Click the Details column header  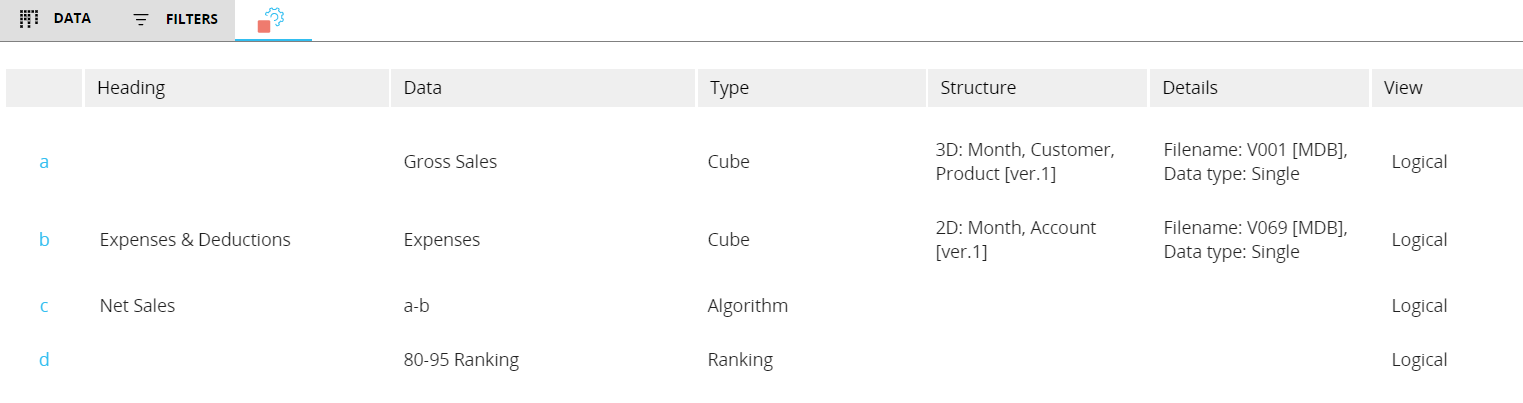(x=1190, y=88)
